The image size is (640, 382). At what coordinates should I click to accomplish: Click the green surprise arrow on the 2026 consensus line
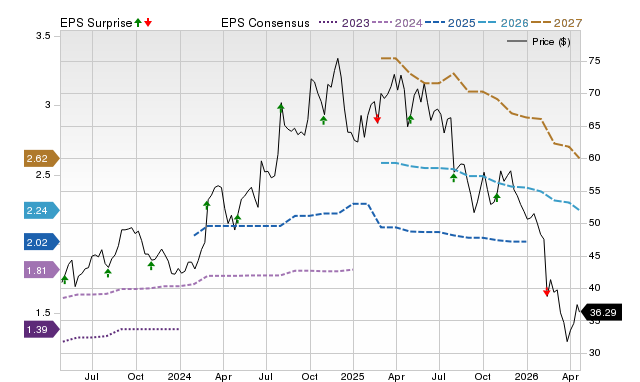click(453, 177)
